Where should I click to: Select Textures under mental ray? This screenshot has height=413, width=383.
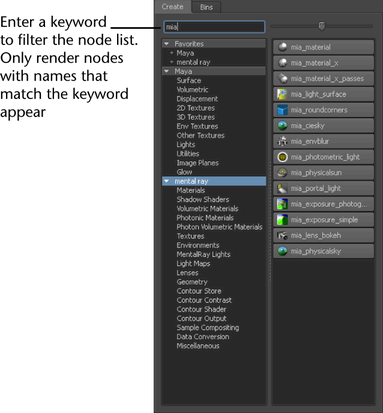click(190, 236)
